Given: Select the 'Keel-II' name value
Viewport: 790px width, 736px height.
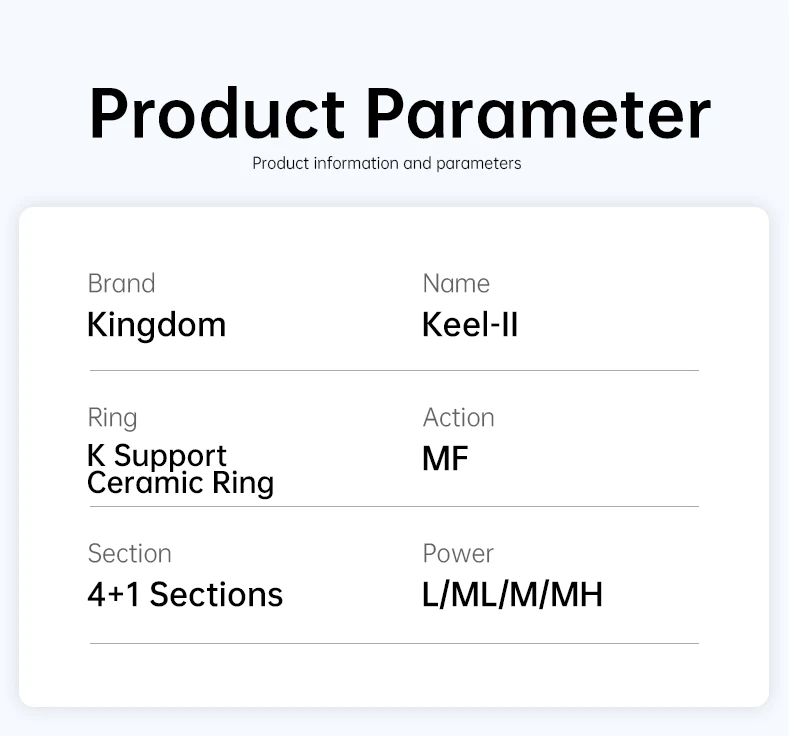Looking at the screenshot, I should click(470, 325).
